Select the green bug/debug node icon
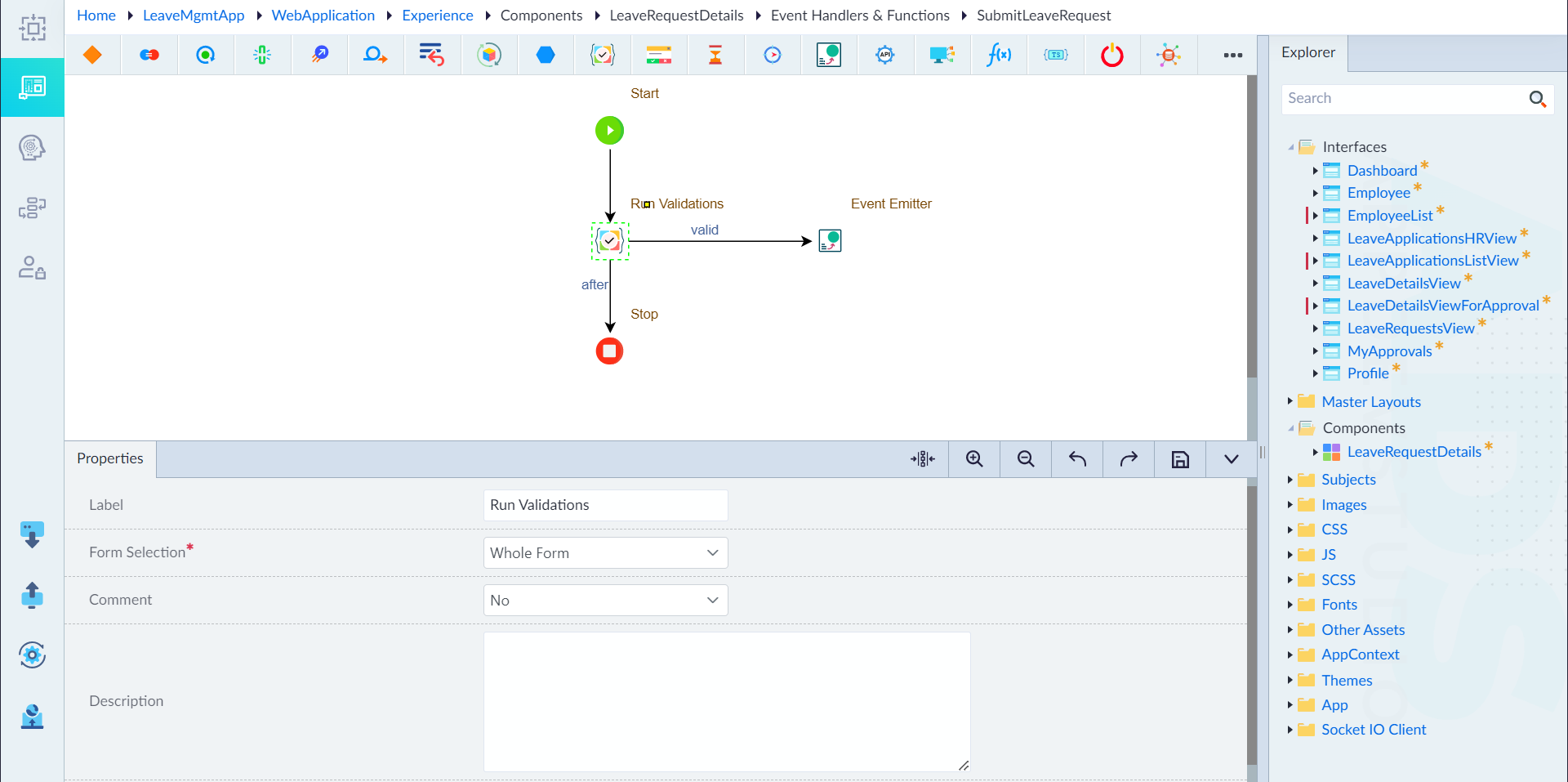Image resolution: width=1568 pixels, height=782 pixels. (x=262, y=55)
